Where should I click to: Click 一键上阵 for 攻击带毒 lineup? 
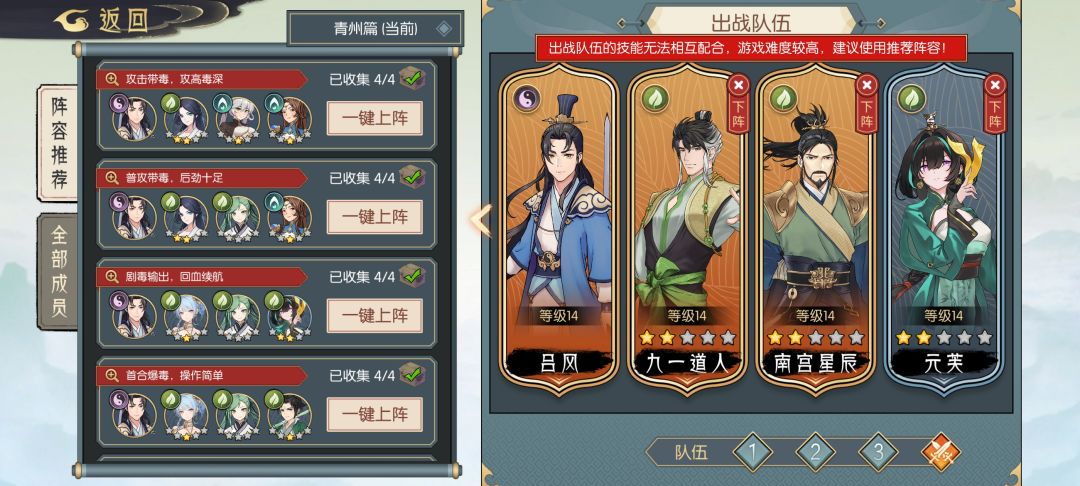375,118
